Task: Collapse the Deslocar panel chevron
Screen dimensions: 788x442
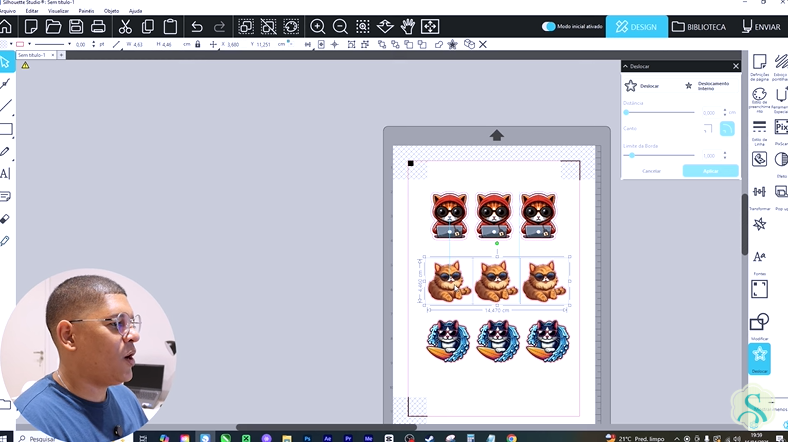Action: [626, 66]
